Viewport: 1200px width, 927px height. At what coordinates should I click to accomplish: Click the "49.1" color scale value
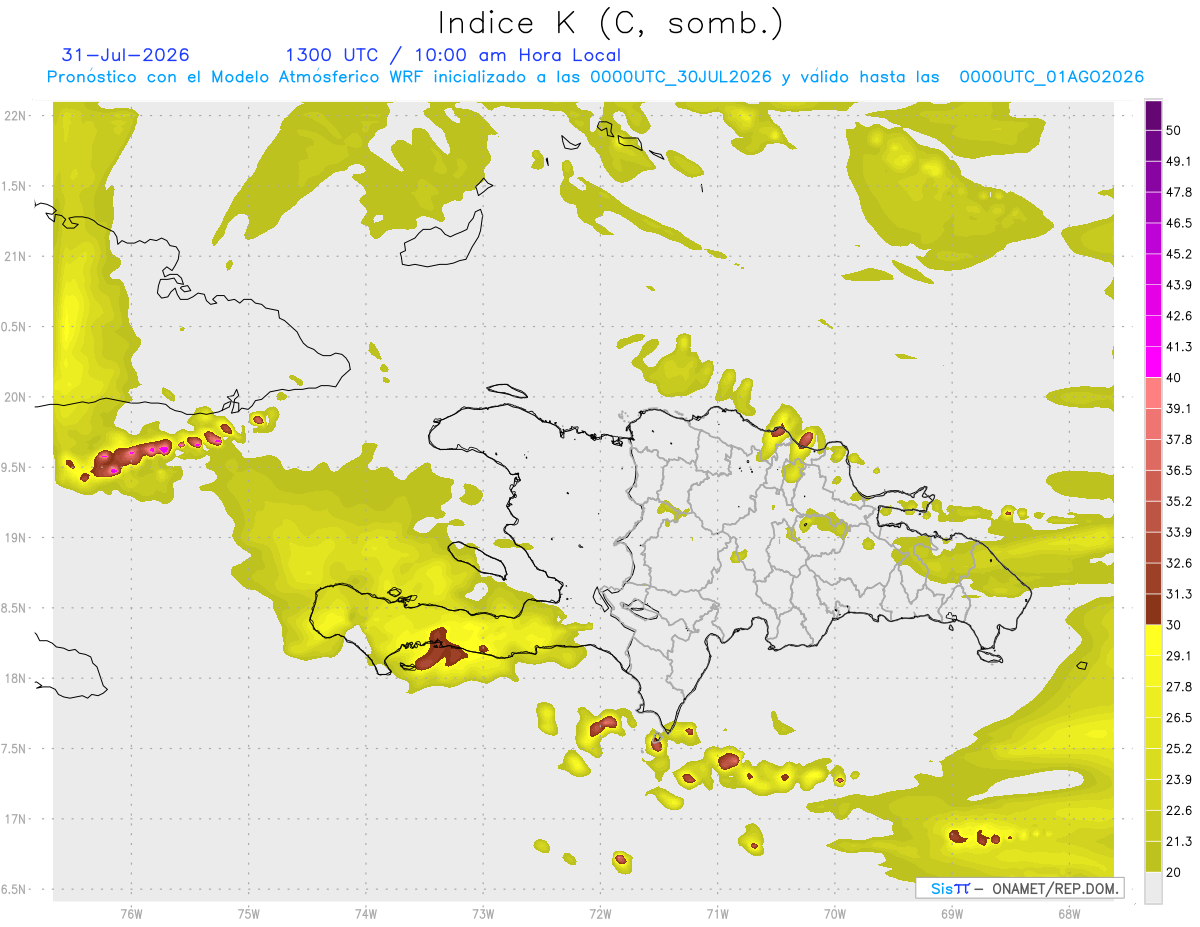1178,162
